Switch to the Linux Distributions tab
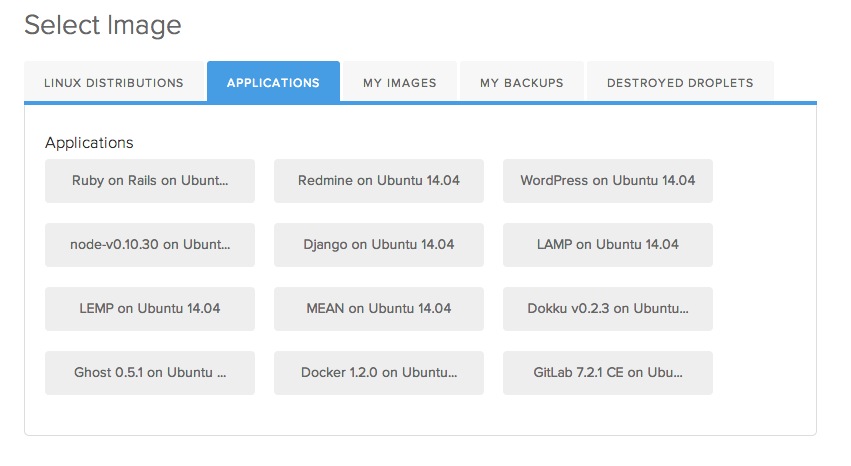 [114, 82]
